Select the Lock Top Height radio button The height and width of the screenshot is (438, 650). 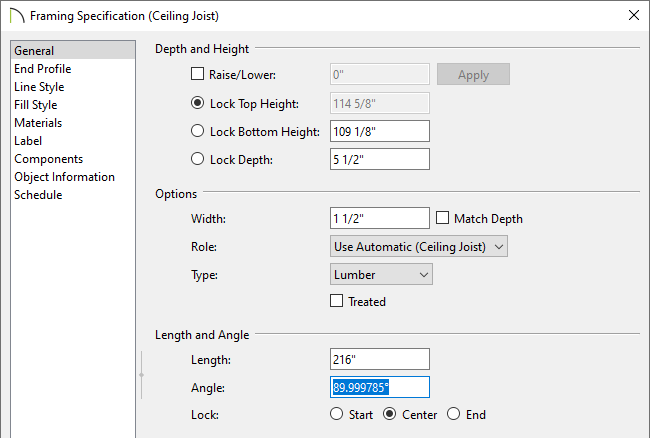click(197, 103)
